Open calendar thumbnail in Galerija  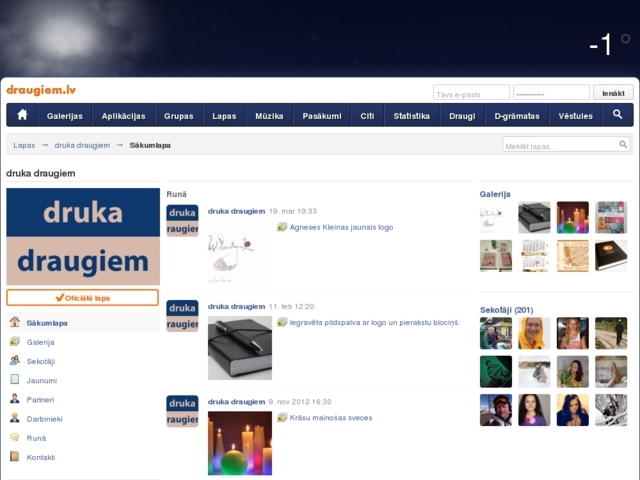point(534,256)
